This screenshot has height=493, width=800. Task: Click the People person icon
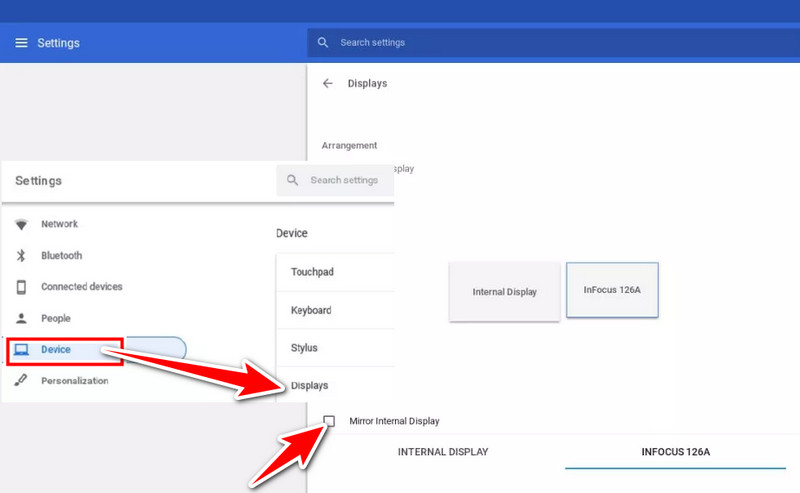tap(21, 319)
